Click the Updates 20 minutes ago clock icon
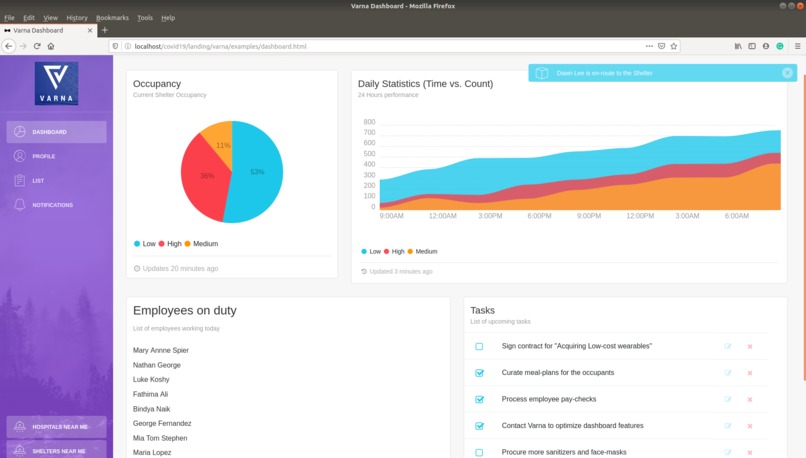This screenshot has height=458, width=806. click(137, 268)
